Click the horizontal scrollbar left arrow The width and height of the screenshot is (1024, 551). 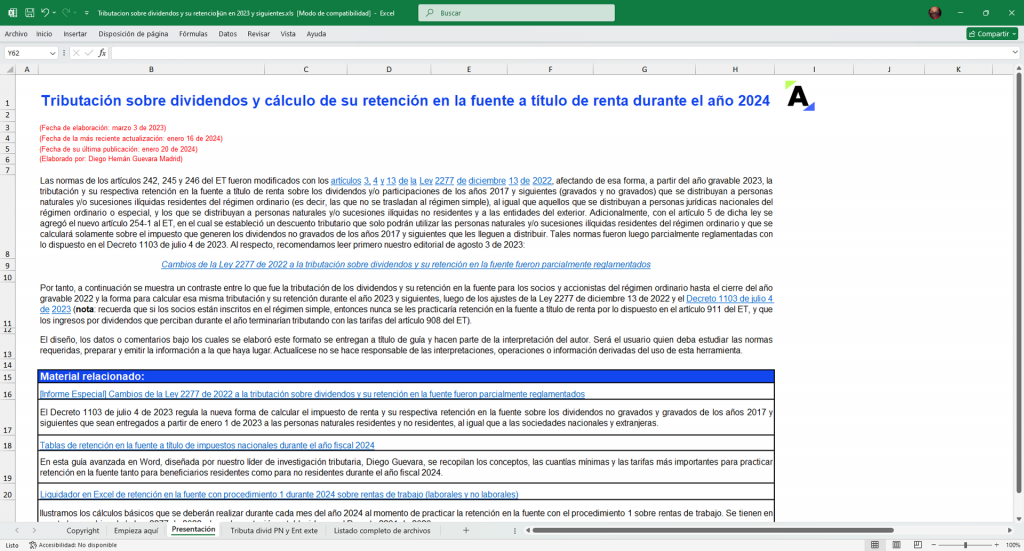[528, 531]
